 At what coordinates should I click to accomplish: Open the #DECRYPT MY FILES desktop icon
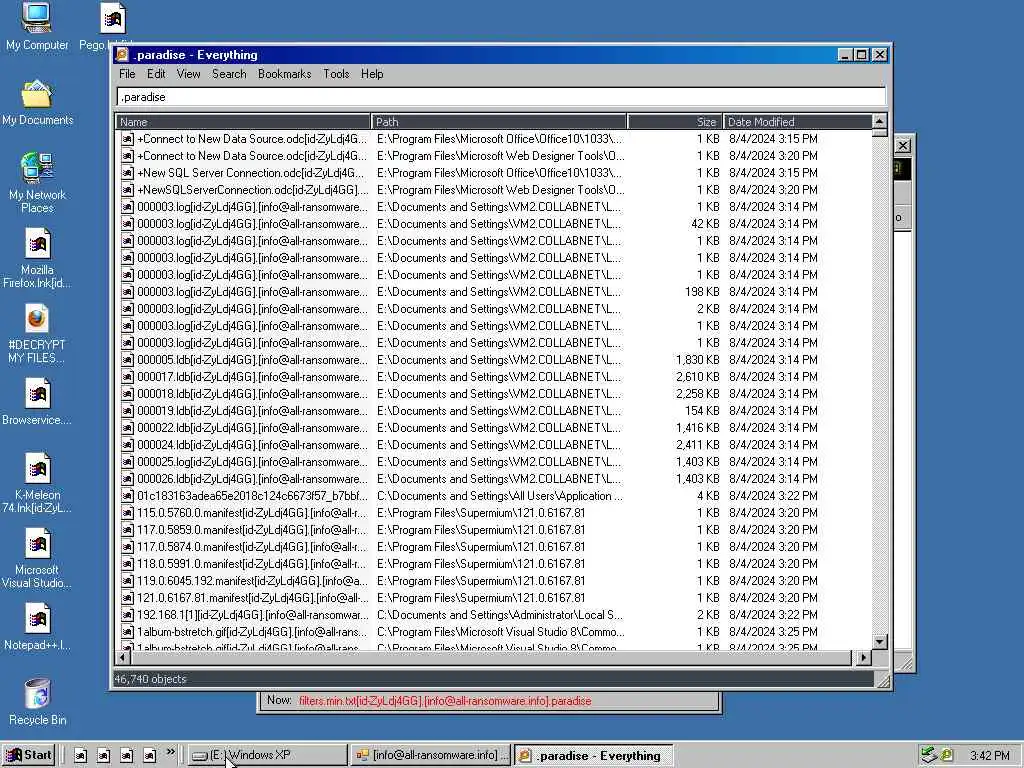37,333
